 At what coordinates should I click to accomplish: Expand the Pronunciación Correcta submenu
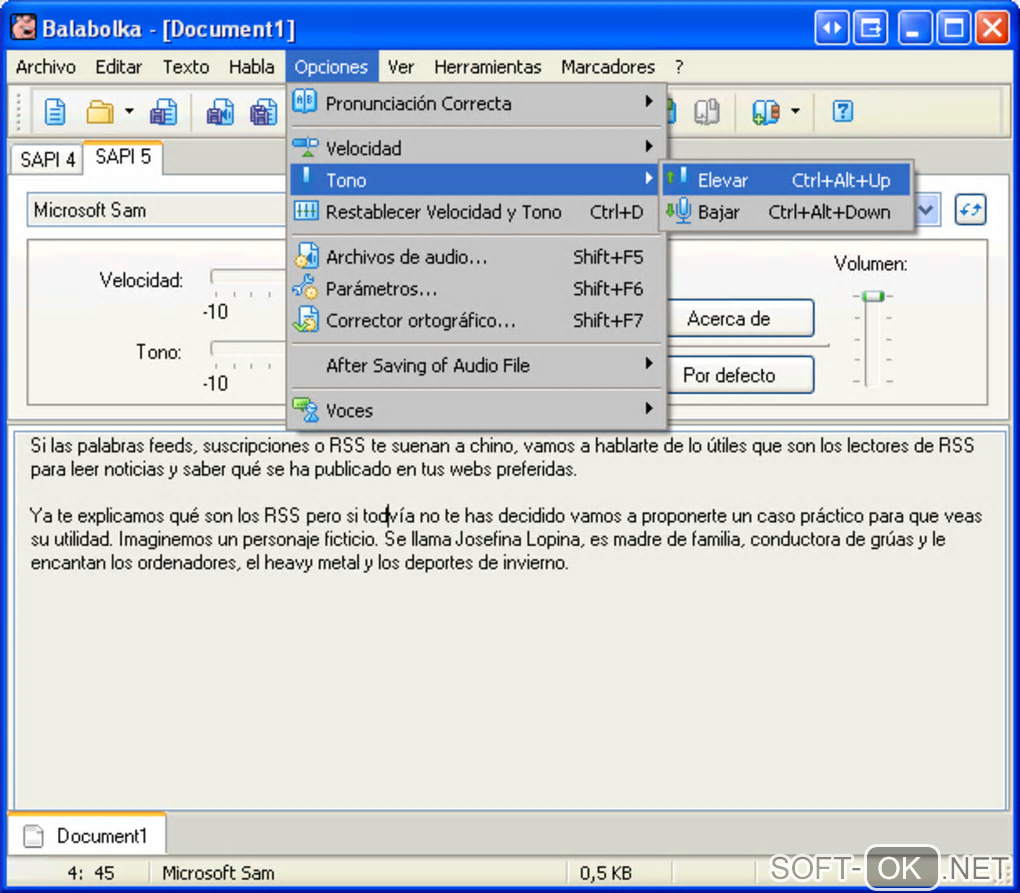tap(474, 103)
